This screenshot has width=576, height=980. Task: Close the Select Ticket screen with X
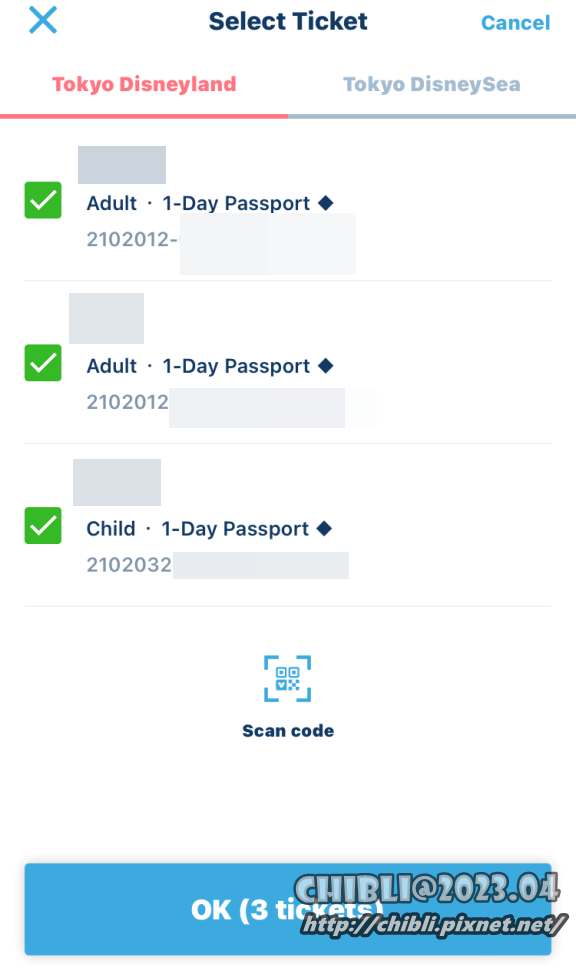(43, 20)
